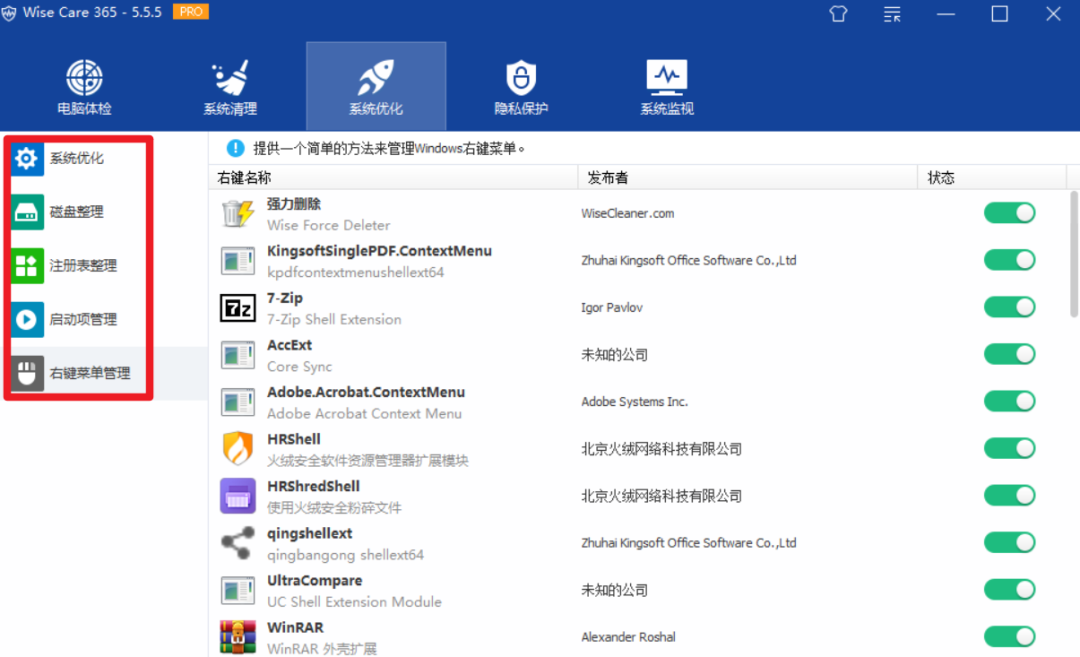
Task: Sort by the 状态 column header
Action: (x=991, y=178)
